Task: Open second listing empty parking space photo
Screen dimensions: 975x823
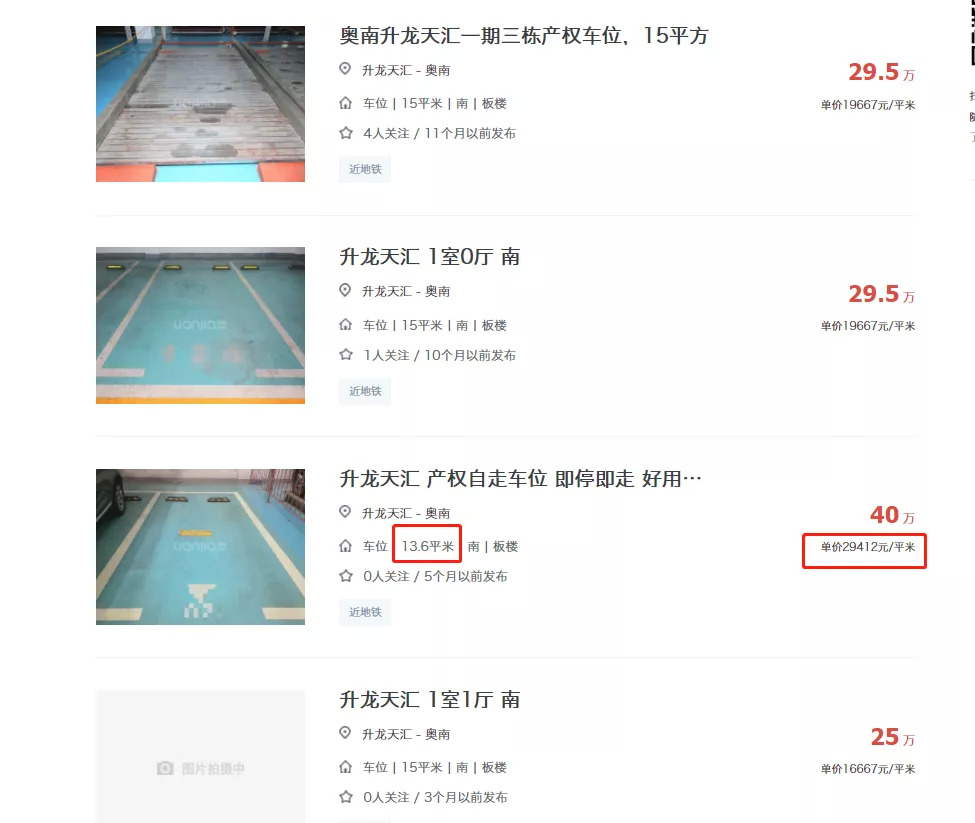Action: click(x=200, y=326)
